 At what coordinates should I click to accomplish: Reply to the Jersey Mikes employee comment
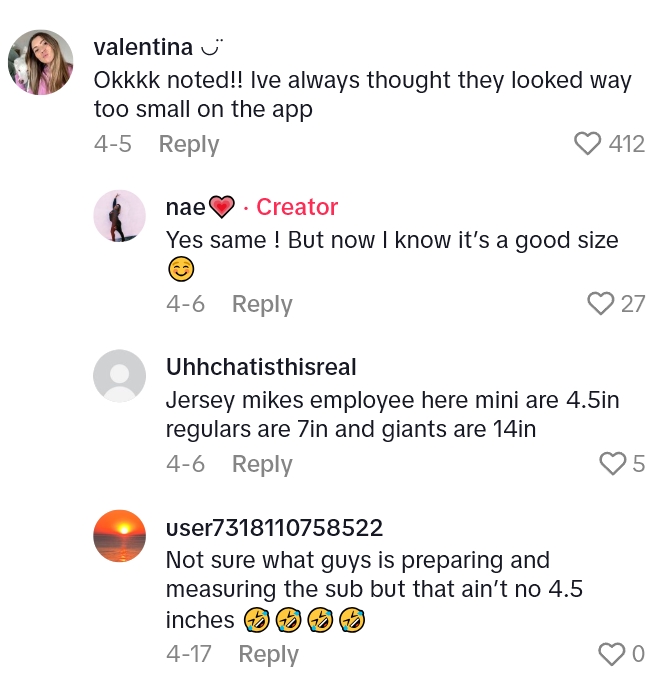(262, 464)
